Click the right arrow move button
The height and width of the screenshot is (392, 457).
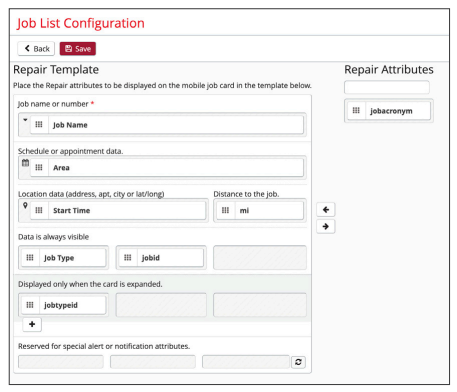(x=326, y=227)
